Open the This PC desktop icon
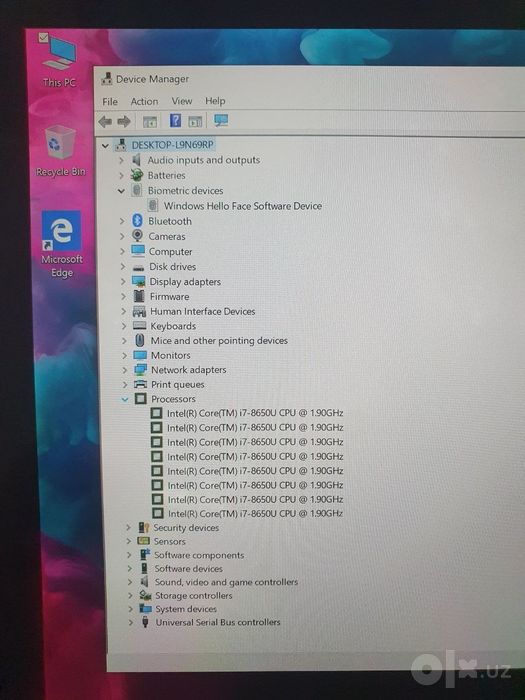The height and width of the screenshot is (700, 525). [59, 60]
